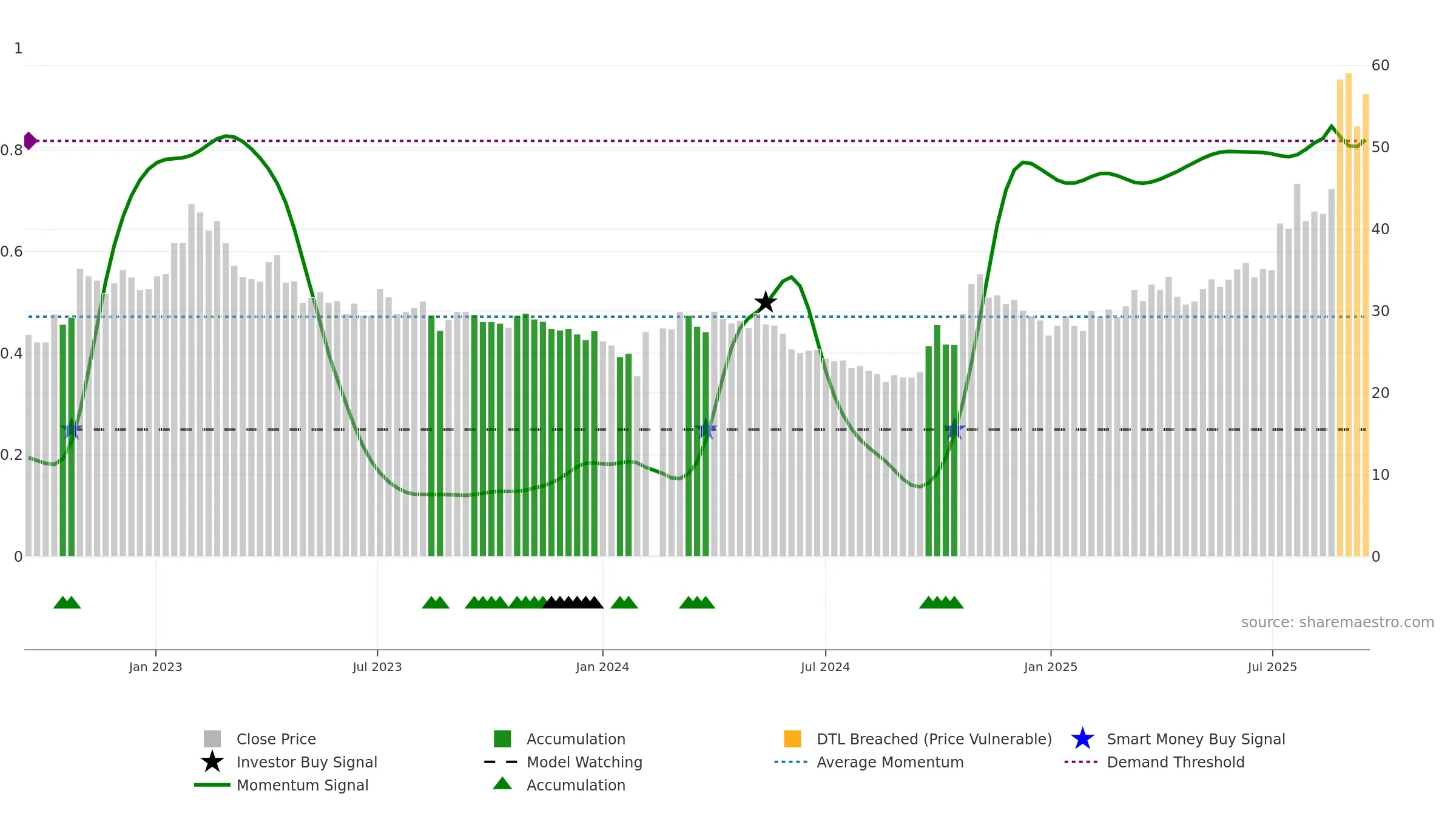Click the purple diamond Demand Threshold marker
The image size is (1456, 819).
pyautogui.click(x=30, y=141)
